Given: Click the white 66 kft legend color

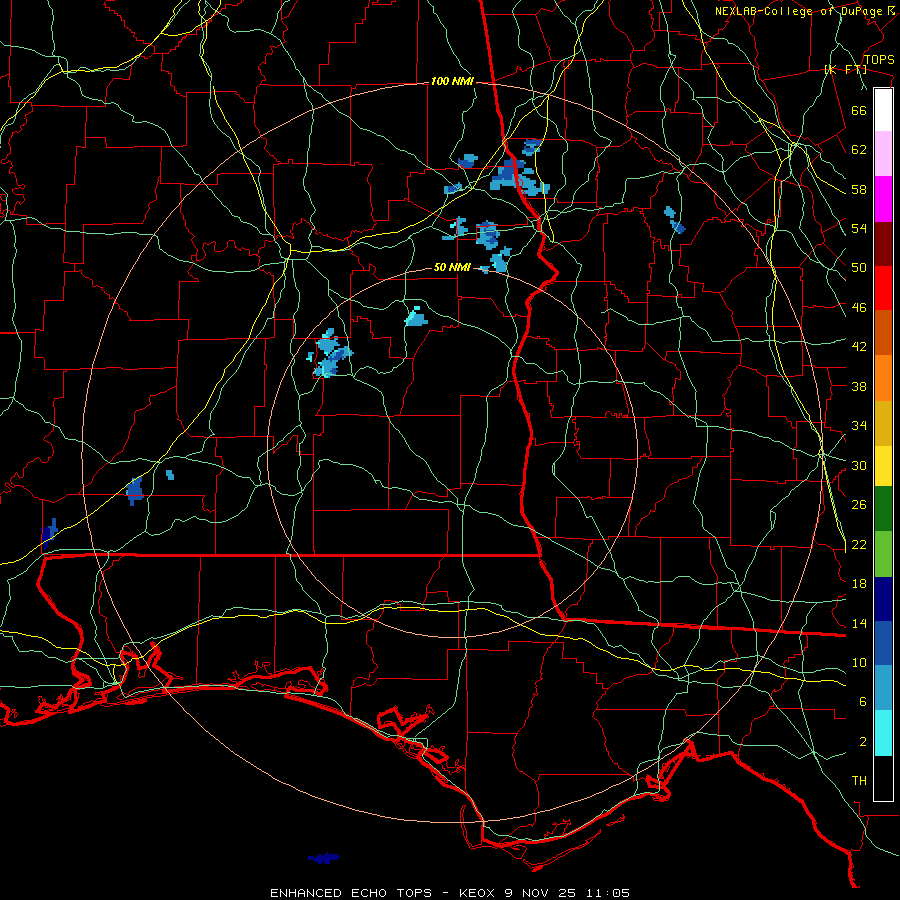Looking at the screenshot, I should pos(883,110).
